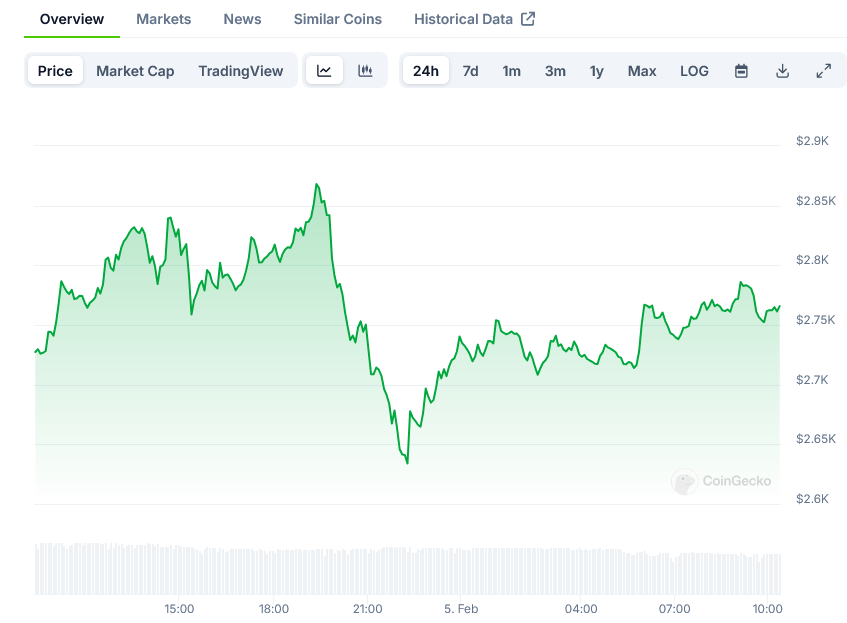Switch to line chart view
Image resolution: width=847 pixels, height=623 pixels.
pyautogui.click(x=324, y=71)
